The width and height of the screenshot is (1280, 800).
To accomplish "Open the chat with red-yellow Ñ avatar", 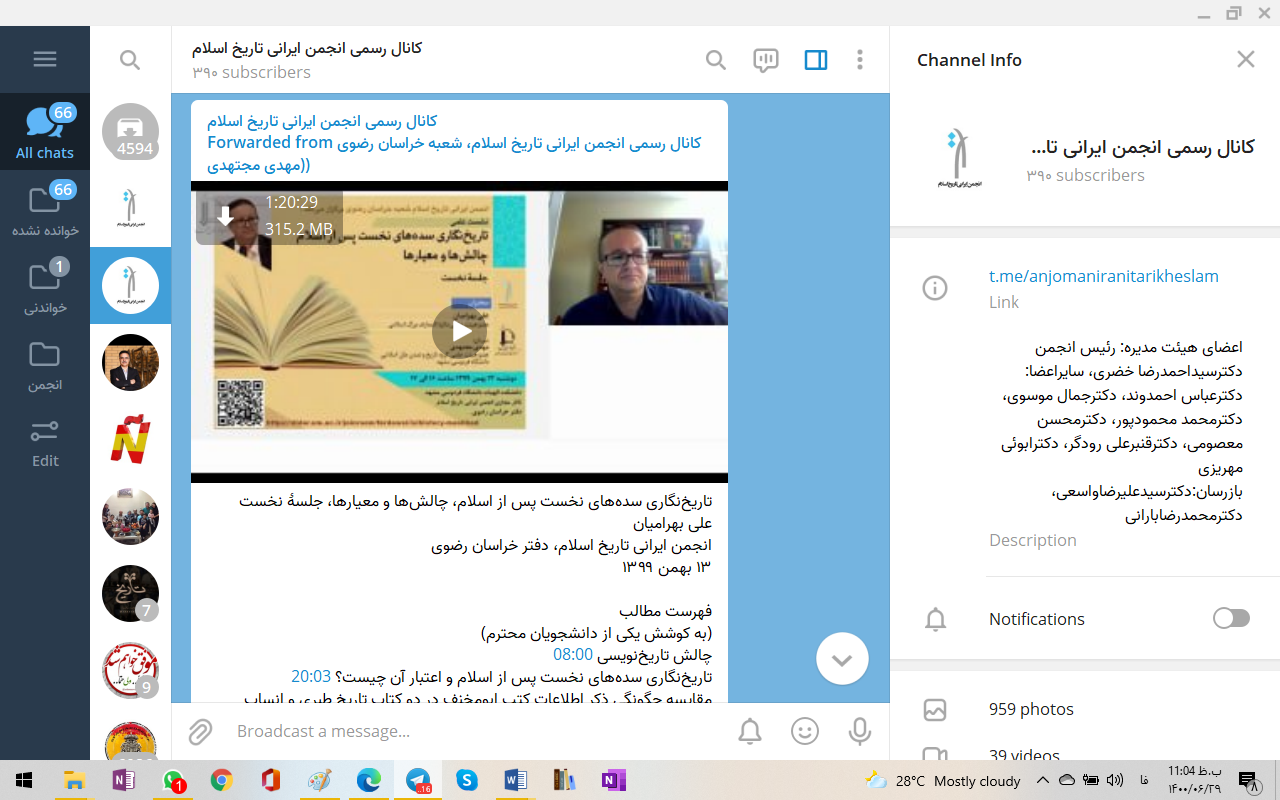I will click(130, 439).
